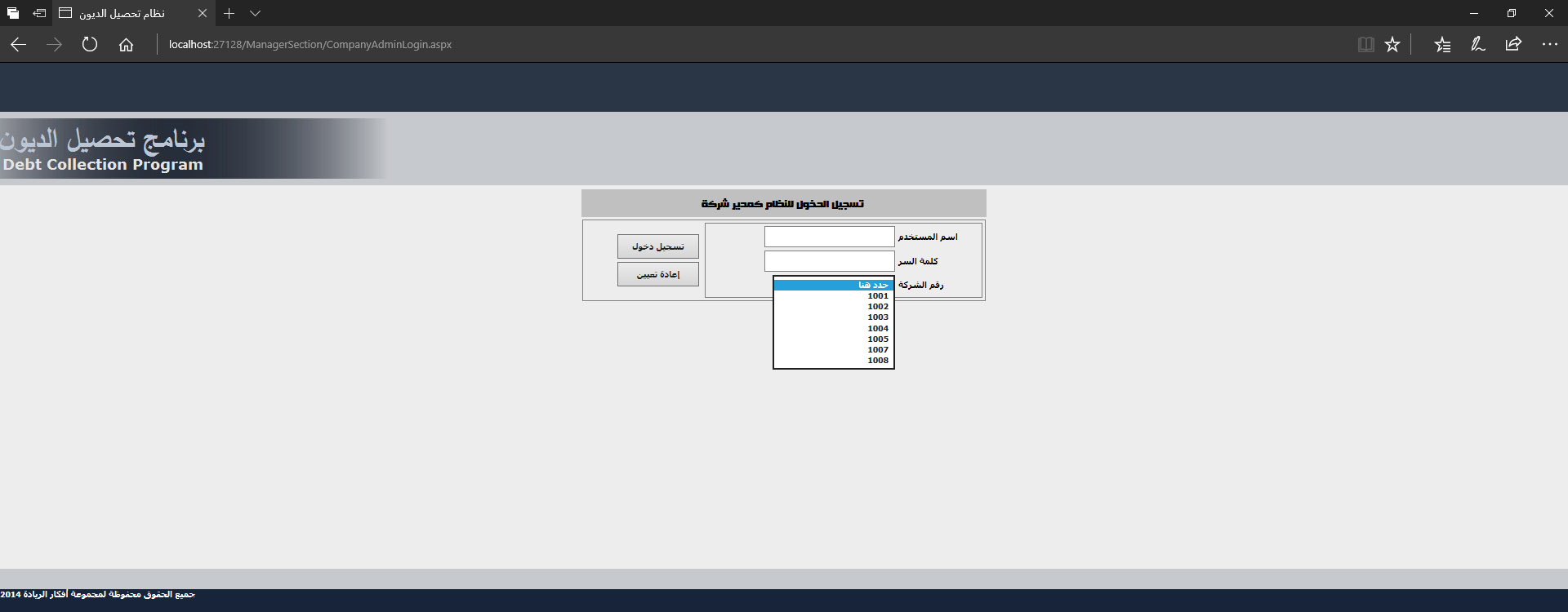Click the نظام تحصيل الديون tab
This screenshot has height=612, width=1568.
coord(122,13)
